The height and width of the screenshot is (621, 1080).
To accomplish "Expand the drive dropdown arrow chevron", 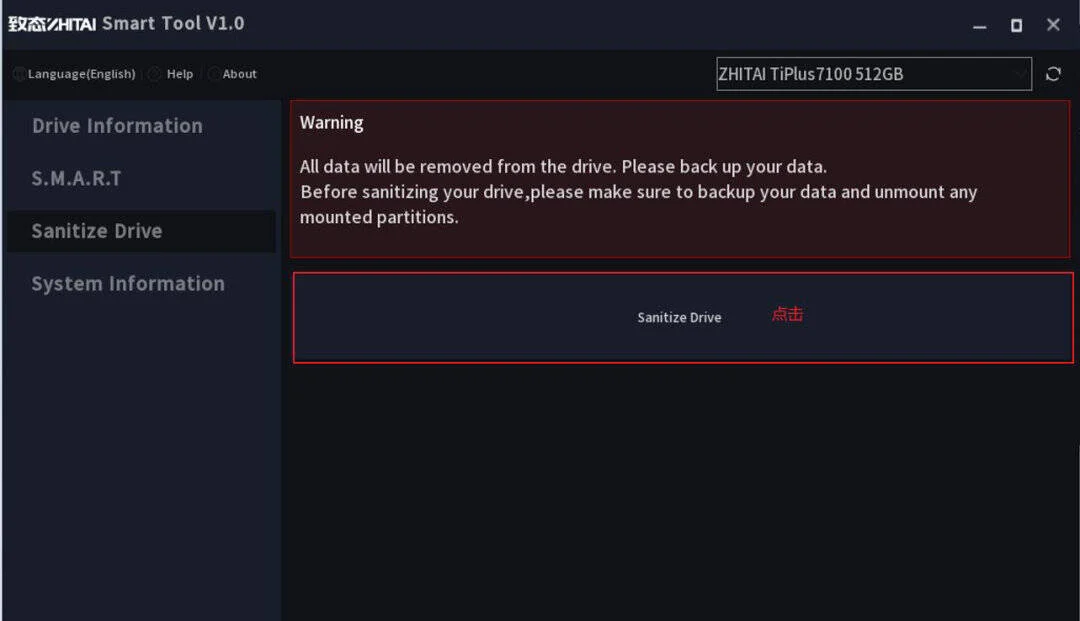I will pyautogui.click(x=1019, y=74).
